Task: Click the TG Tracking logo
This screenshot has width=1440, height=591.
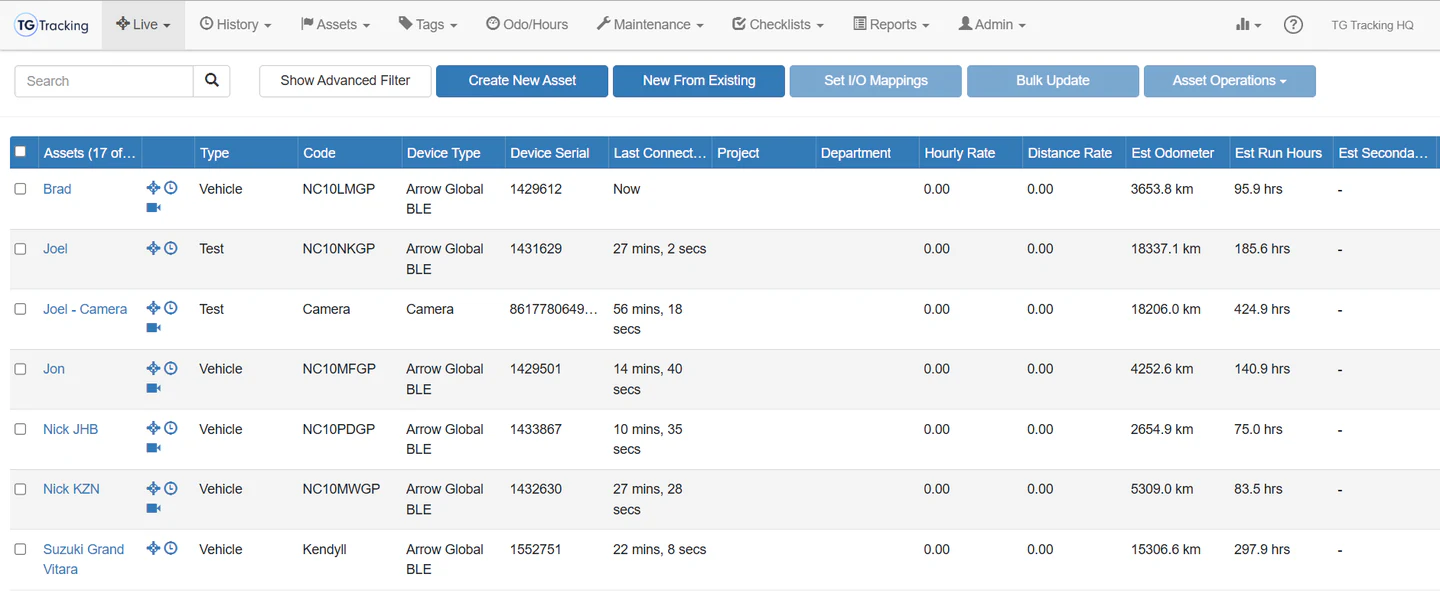Action: [52, 25]
